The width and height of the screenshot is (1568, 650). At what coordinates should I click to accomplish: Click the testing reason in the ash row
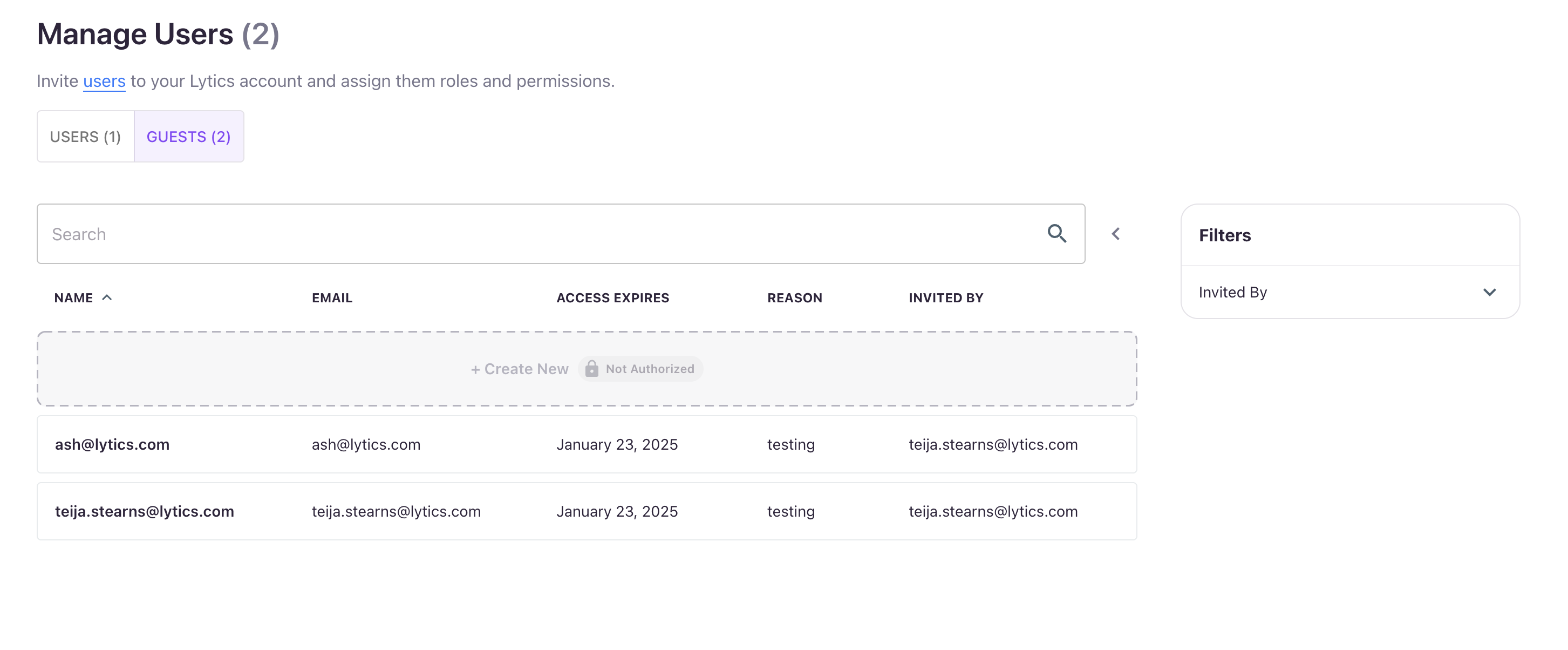point(790,445)
